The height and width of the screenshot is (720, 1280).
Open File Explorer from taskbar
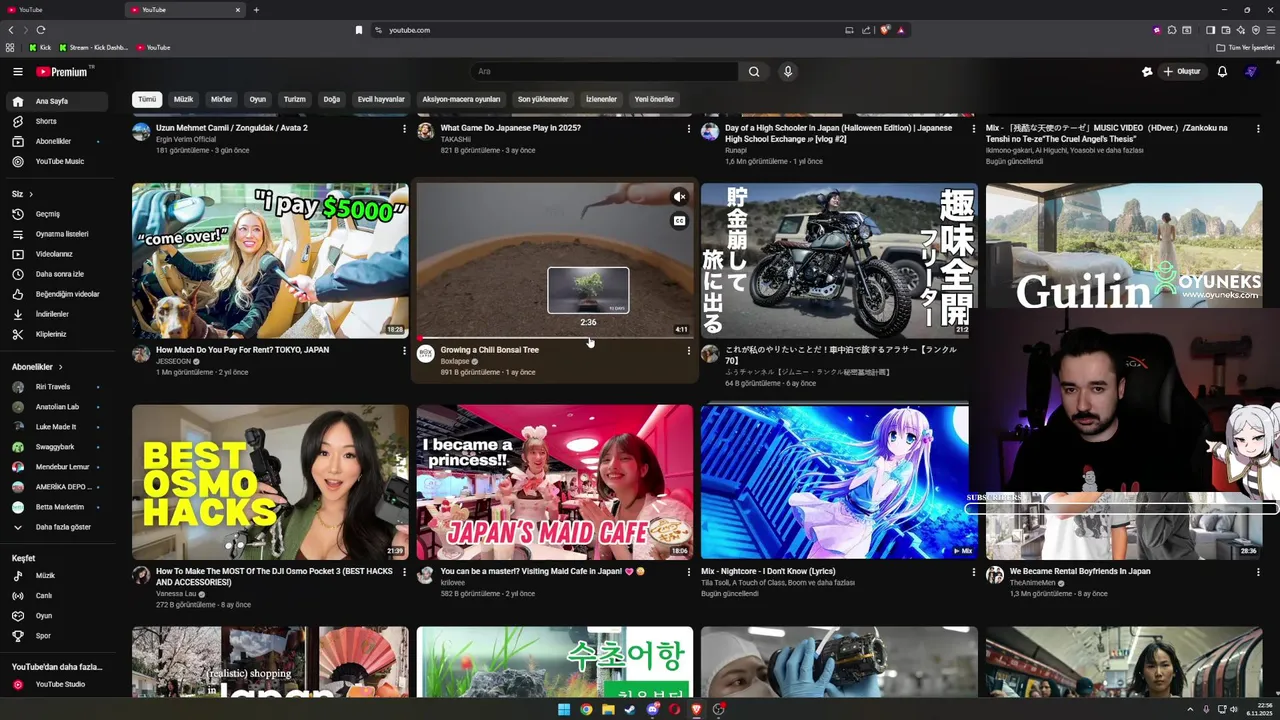pyautogui.click(x=608, y=710)
